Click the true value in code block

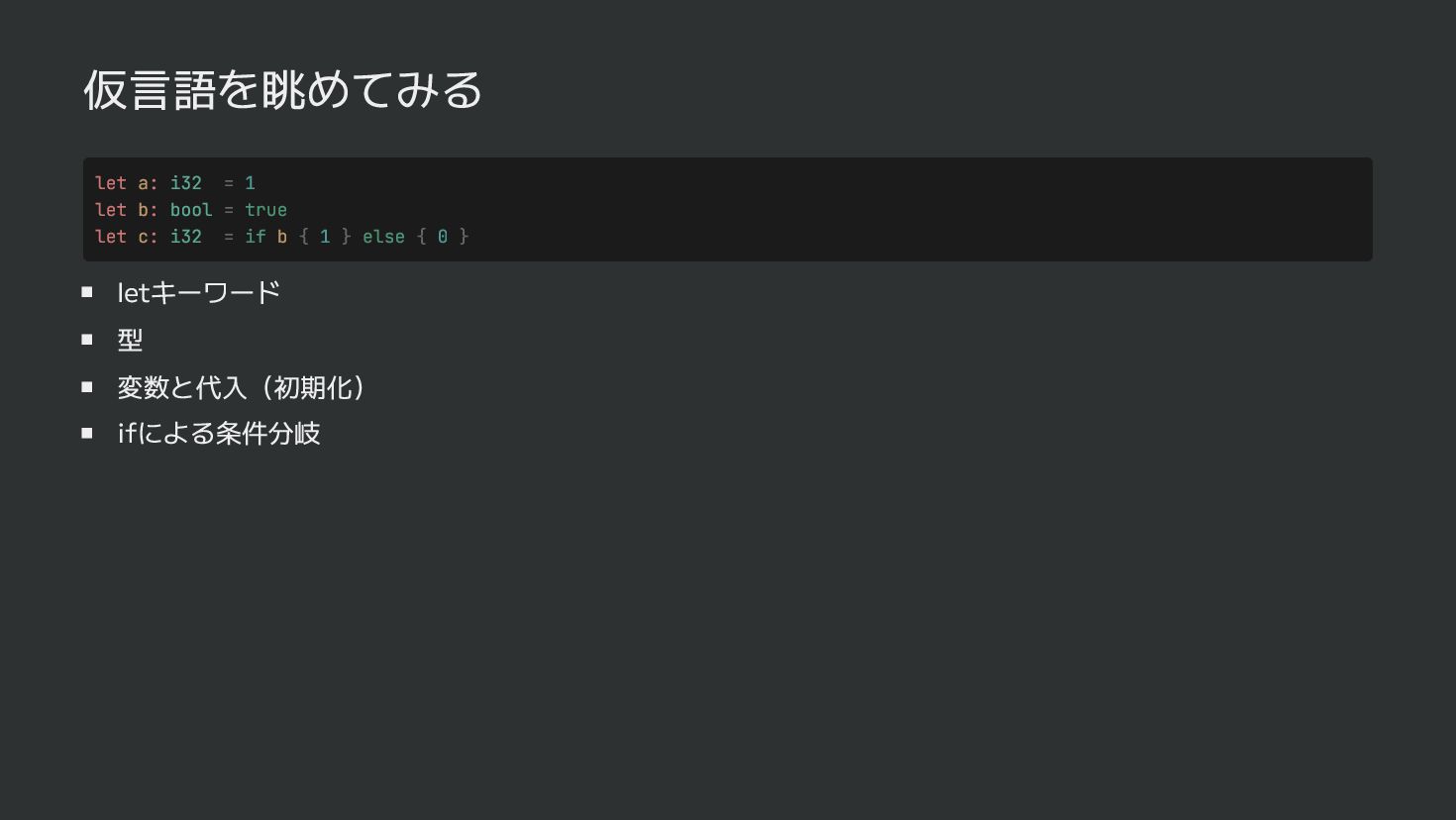pos(265,210)
